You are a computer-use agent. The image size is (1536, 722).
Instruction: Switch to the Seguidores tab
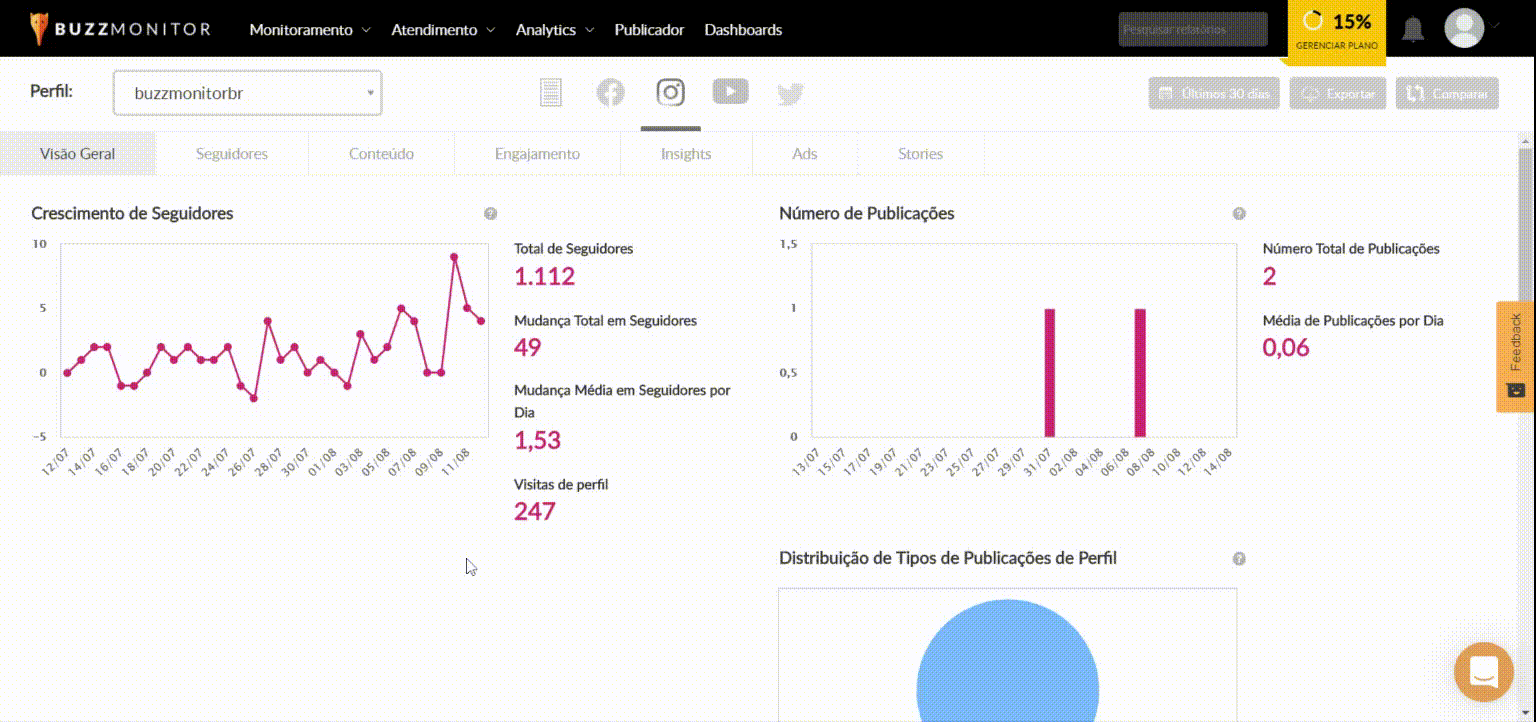(231, 154)
